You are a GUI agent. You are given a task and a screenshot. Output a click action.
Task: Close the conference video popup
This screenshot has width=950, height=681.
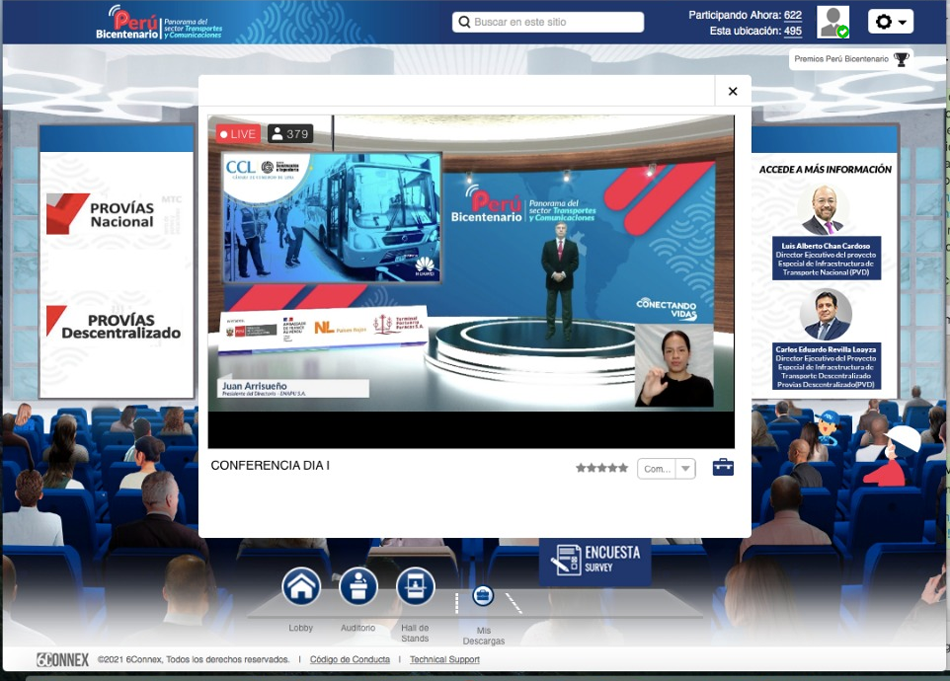point(732,91)
